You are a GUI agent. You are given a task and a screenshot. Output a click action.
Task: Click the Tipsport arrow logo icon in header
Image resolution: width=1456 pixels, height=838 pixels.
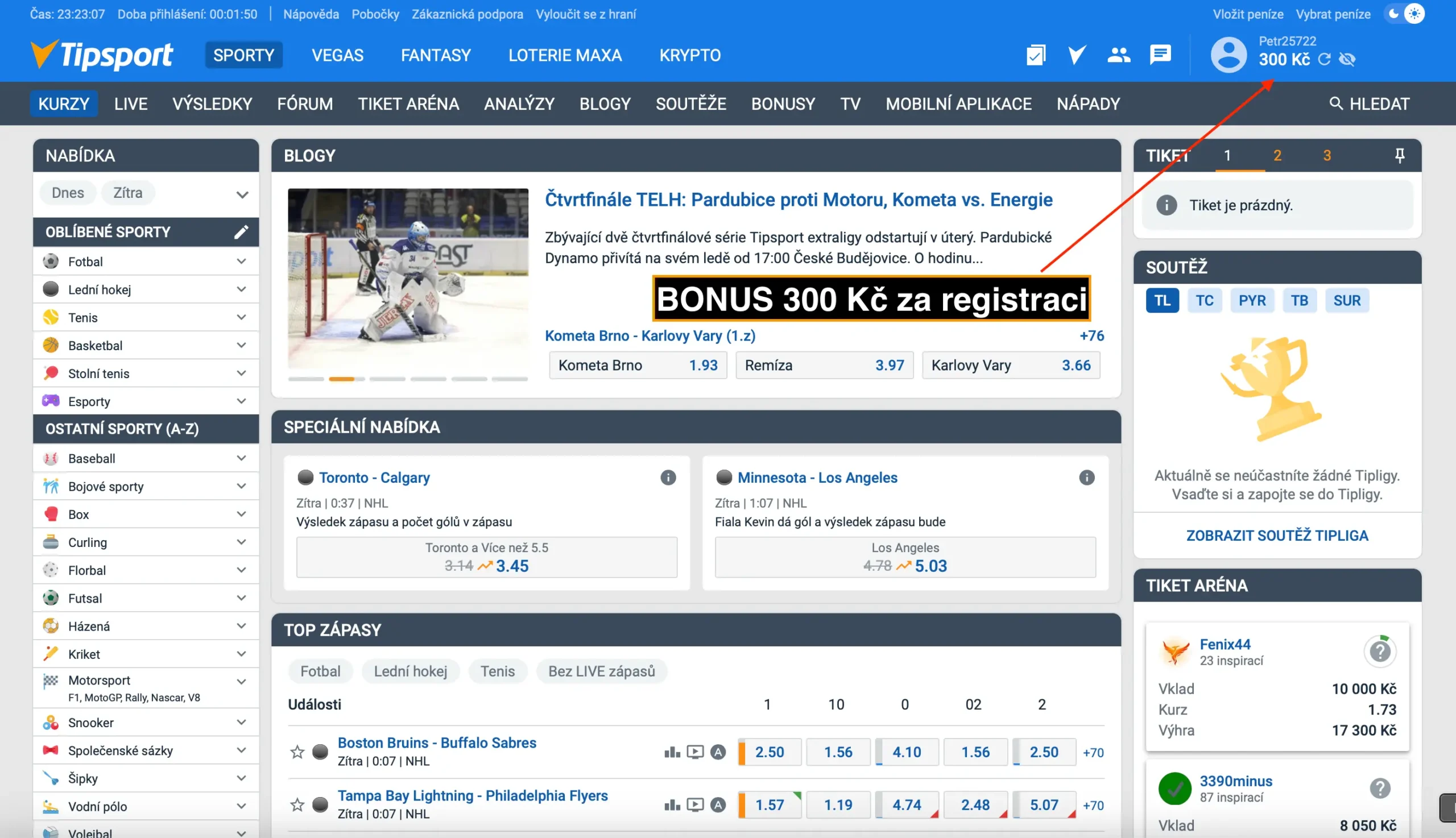point(1077,55)
